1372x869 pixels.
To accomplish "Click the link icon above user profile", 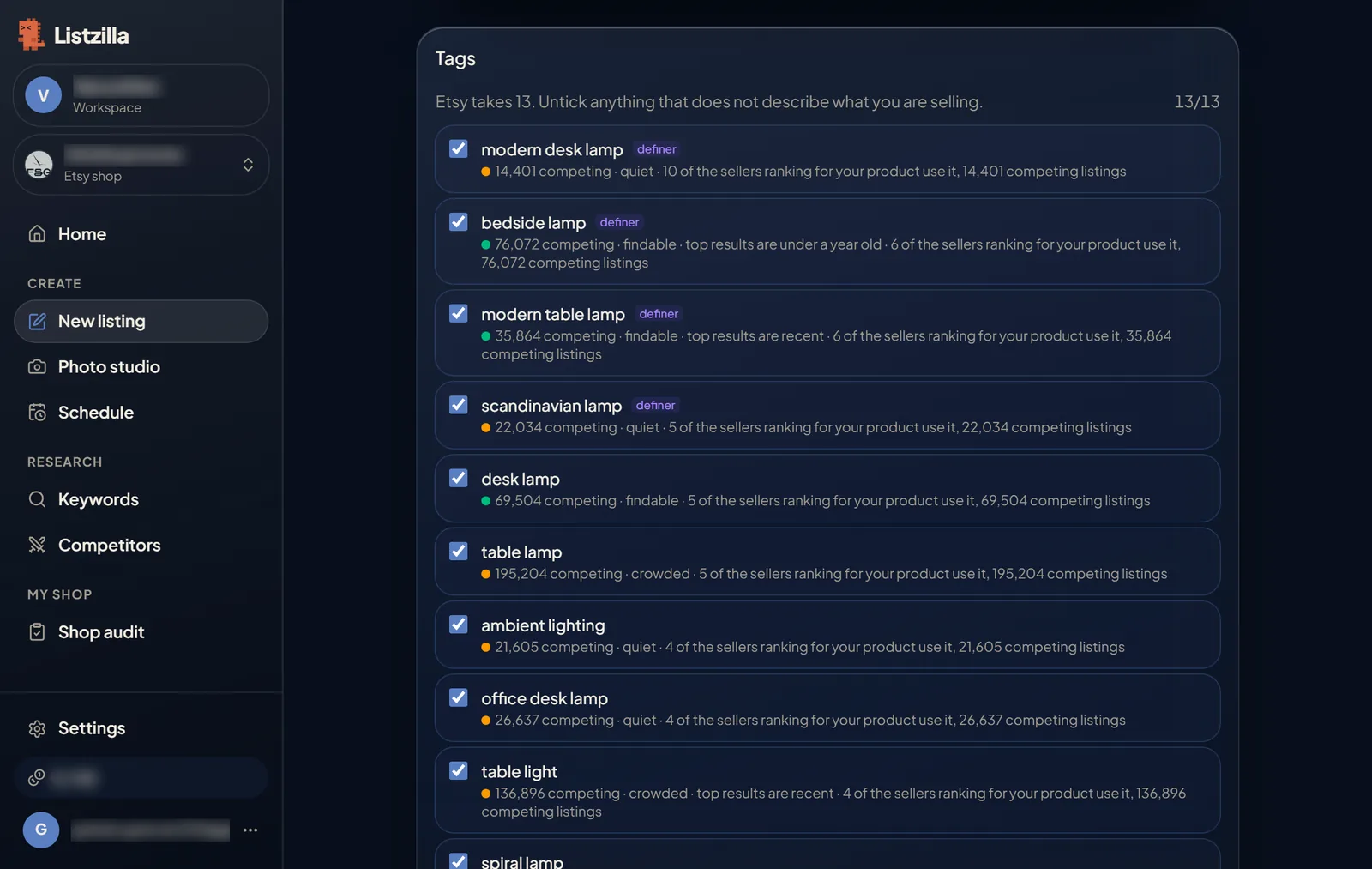I will [x=36, y=778].
